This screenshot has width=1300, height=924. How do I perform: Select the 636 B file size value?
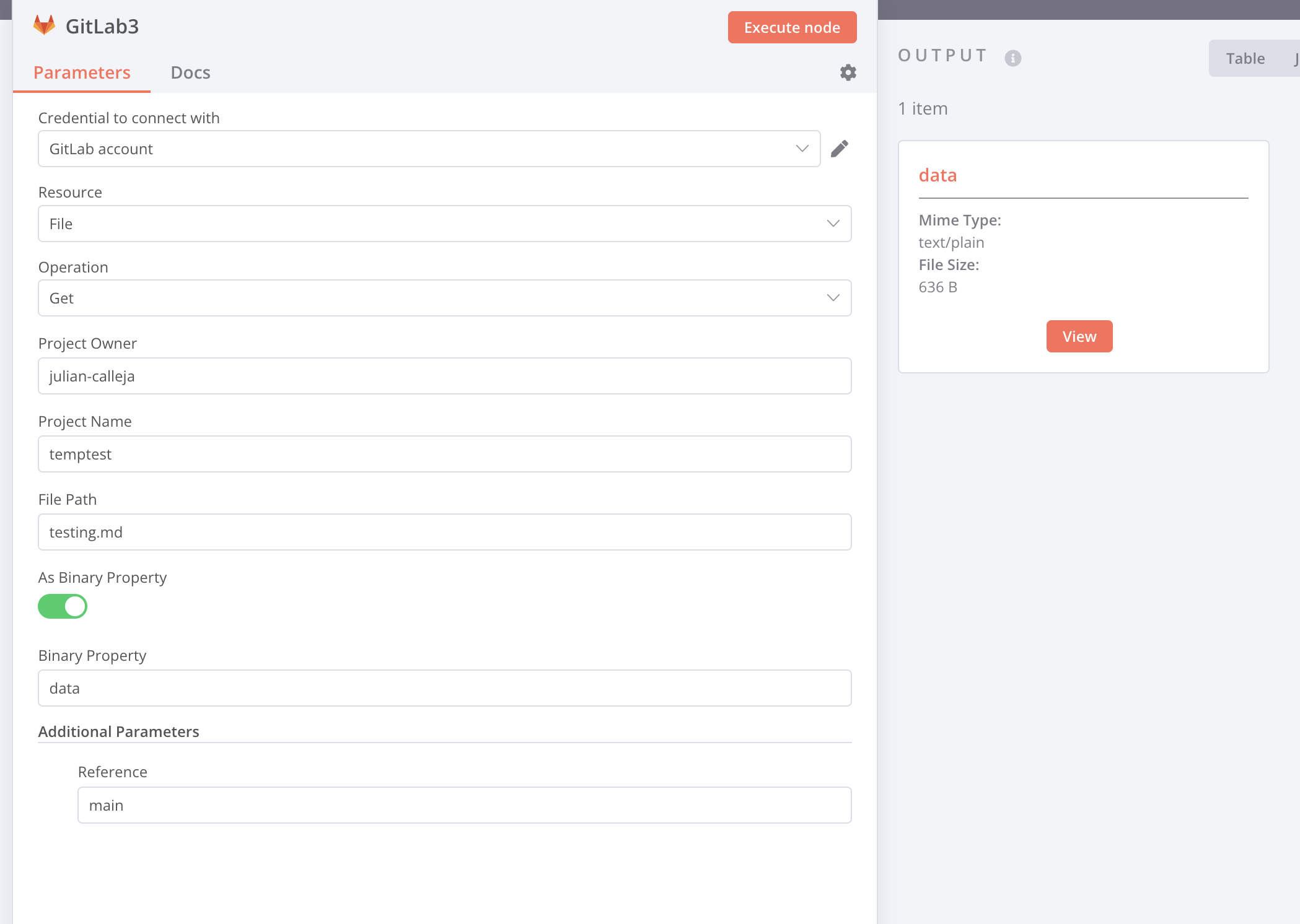coord(938,287)
